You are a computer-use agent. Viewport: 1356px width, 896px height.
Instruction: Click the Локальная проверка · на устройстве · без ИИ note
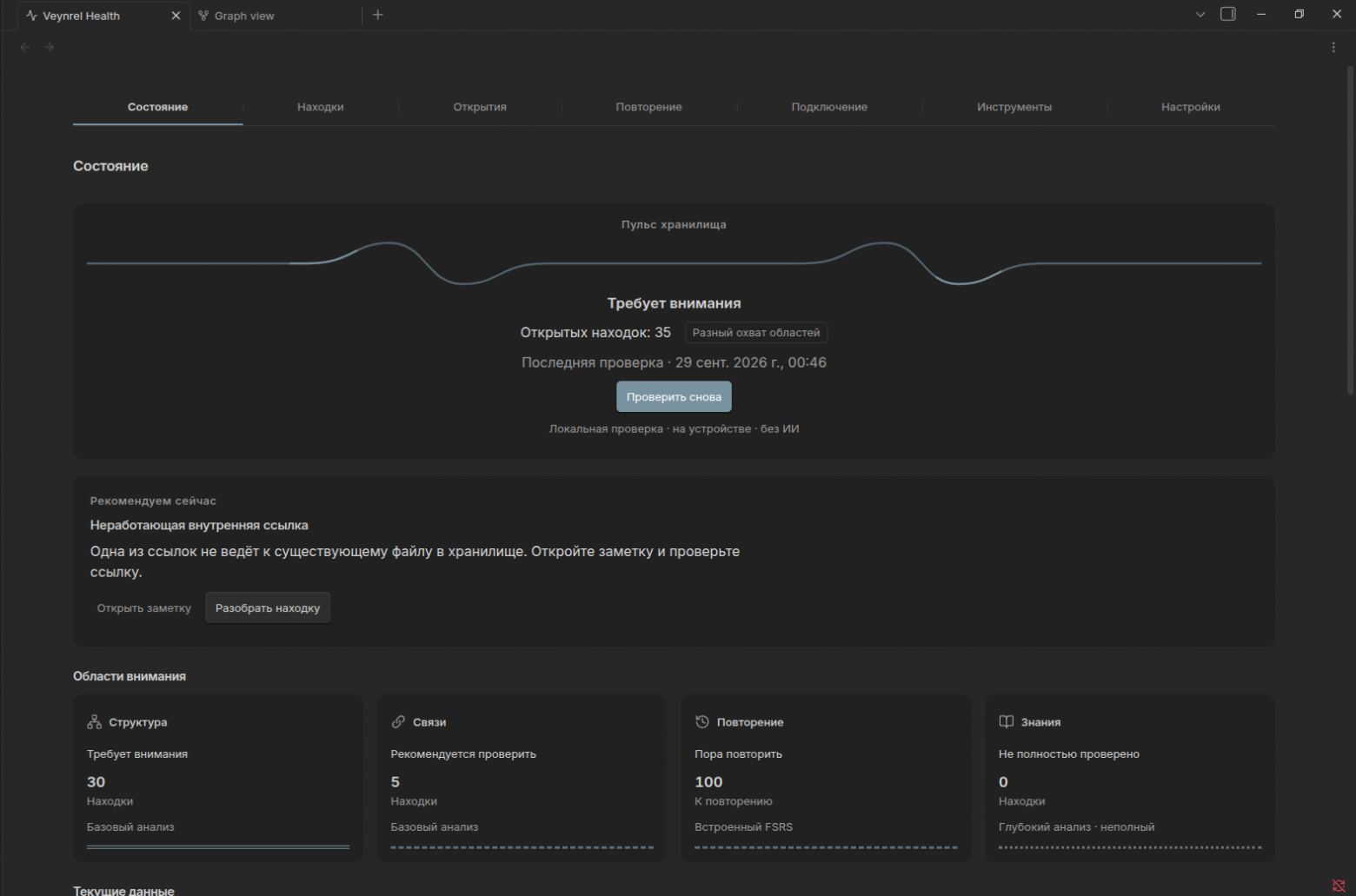pos(674,429)
